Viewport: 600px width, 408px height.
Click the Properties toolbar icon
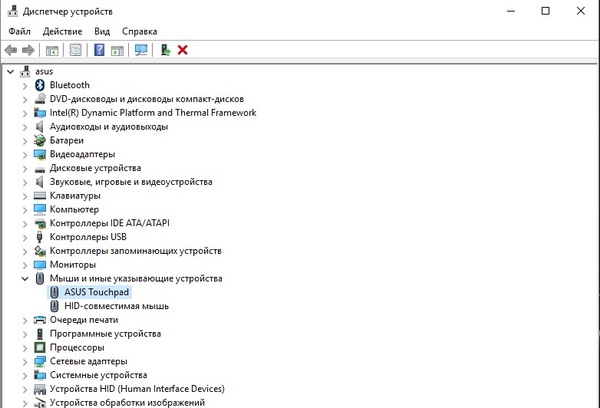click(x=75, y=50)
